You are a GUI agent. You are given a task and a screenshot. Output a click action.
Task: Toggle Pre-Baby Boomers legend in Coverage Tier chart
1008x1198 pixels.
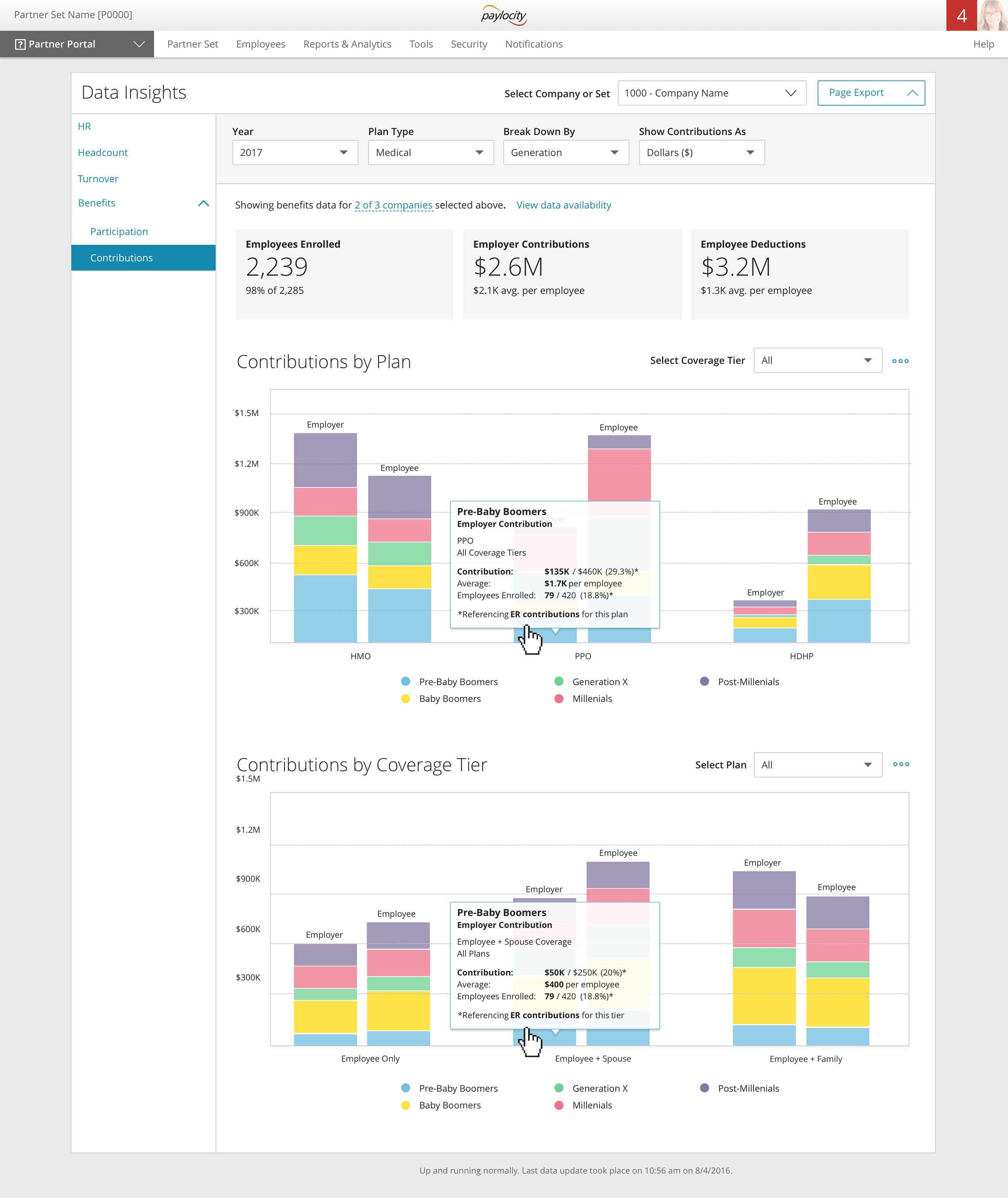[x=450, y=1088]
